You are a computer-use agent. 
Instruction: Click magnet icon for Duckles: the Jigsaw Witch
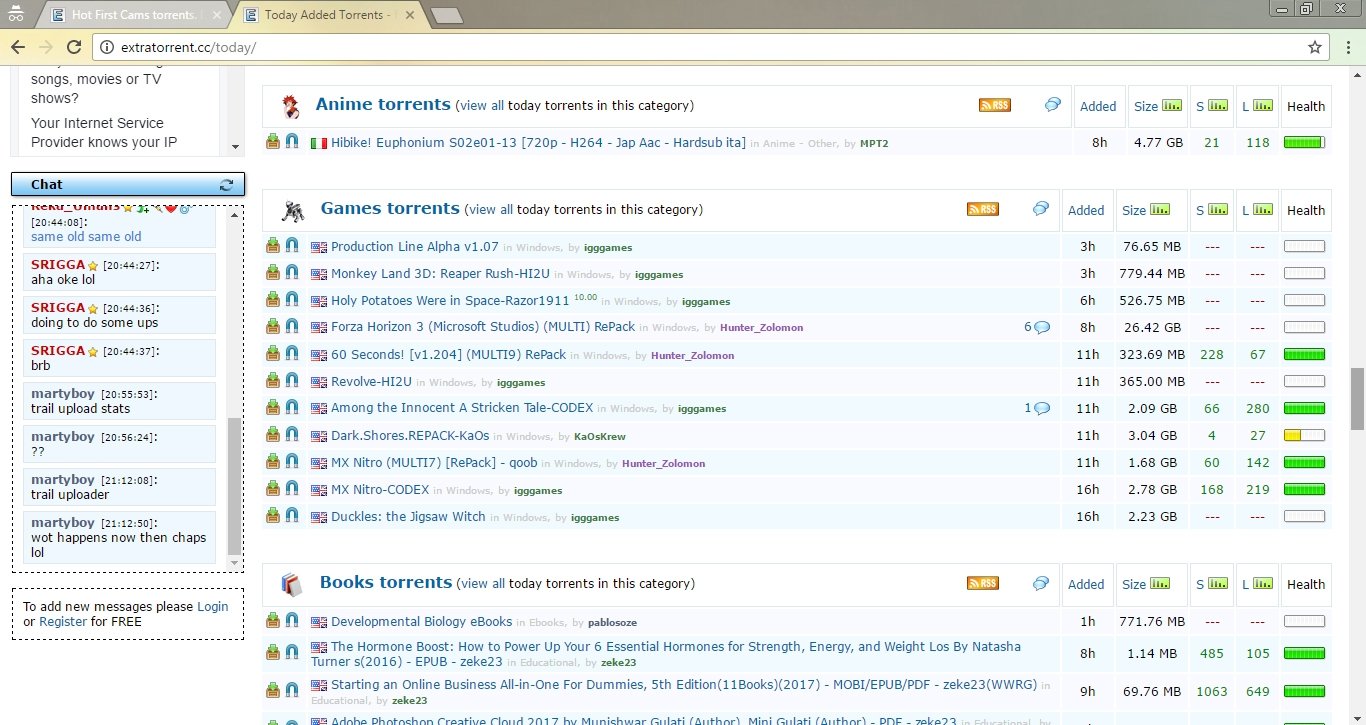pyautogui.click(x=292, y=515)
